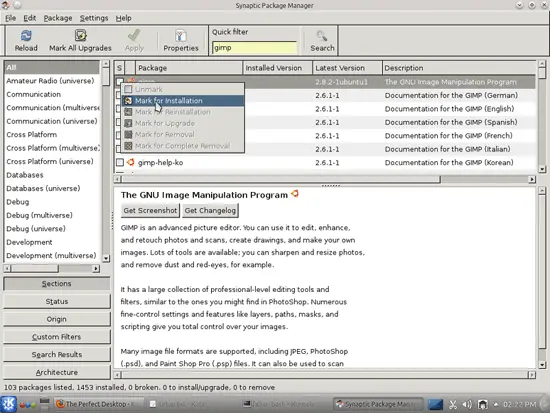This screenshot has height=413, width=550.
Task: Open the Settings menu
Action: 94,18
